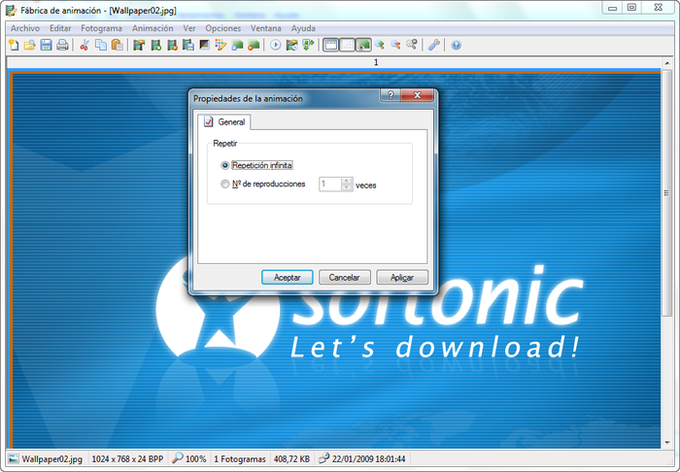Click the 408,72 KB status entry
The height and width of the screenshot is (472, 680).
pos(292,459)
